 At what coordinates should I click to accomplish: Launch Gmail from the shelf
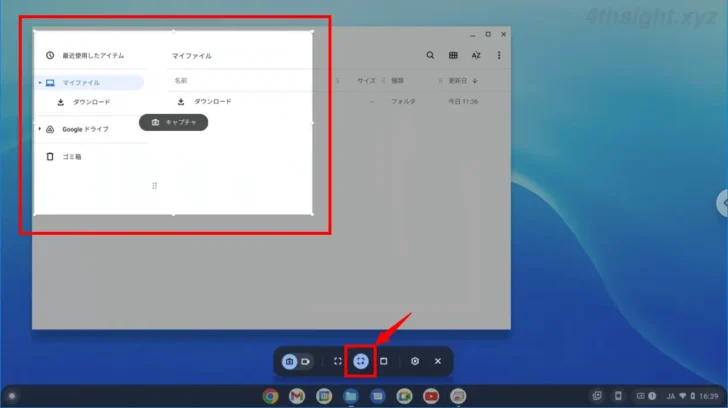pos(297,396)
